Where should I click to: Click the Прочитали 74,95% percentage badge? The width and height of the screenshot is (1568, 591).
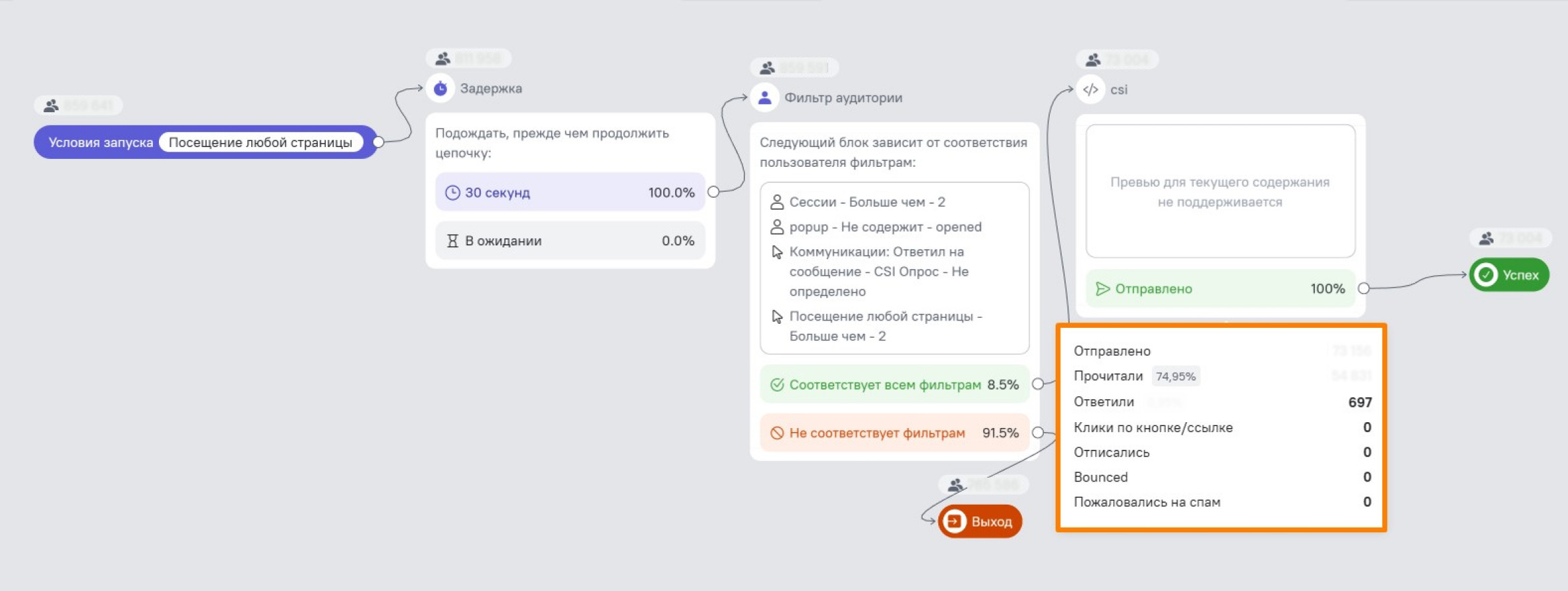pyautogui.click(x=1176, y=377)
